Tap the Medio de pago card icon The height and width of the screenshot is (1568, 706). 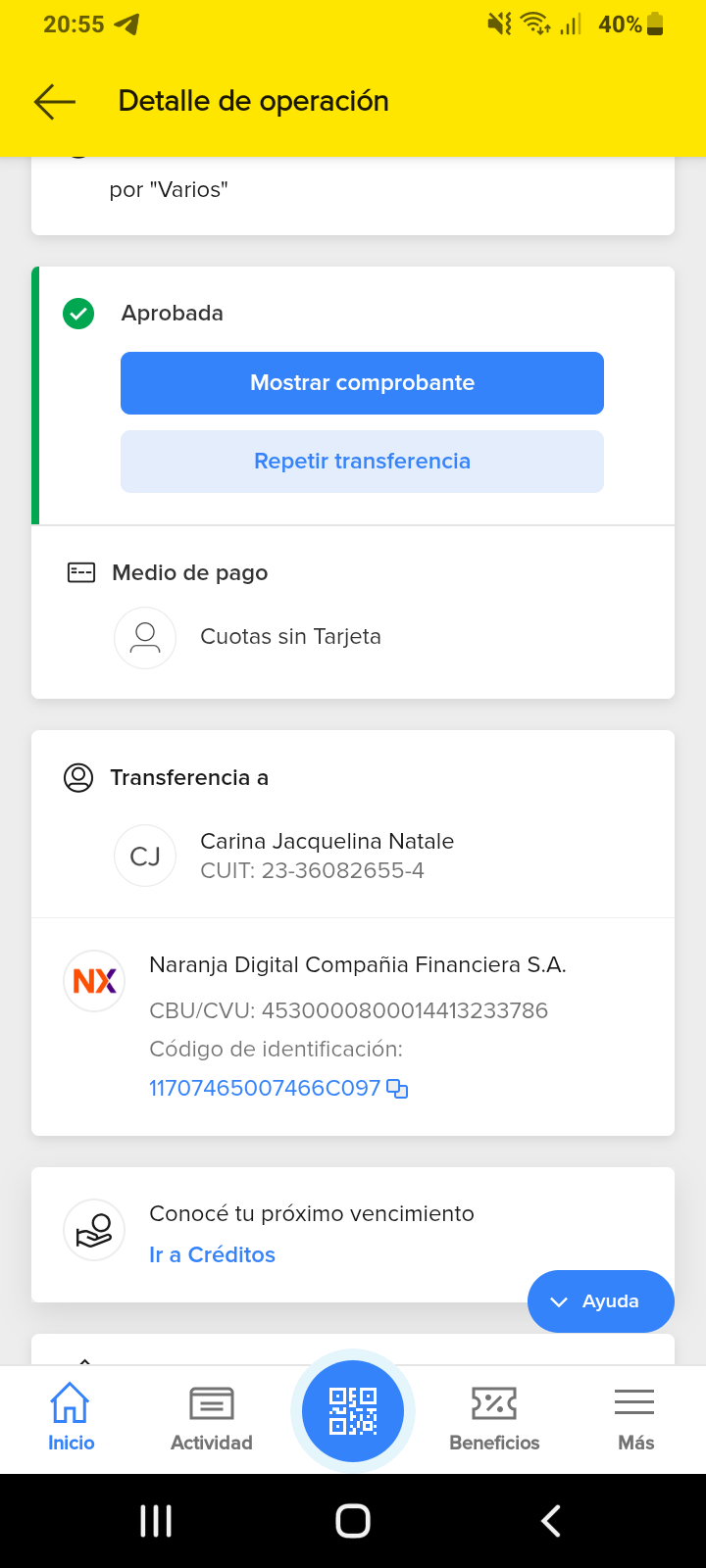pyautogui.click(x=81, y=572)
